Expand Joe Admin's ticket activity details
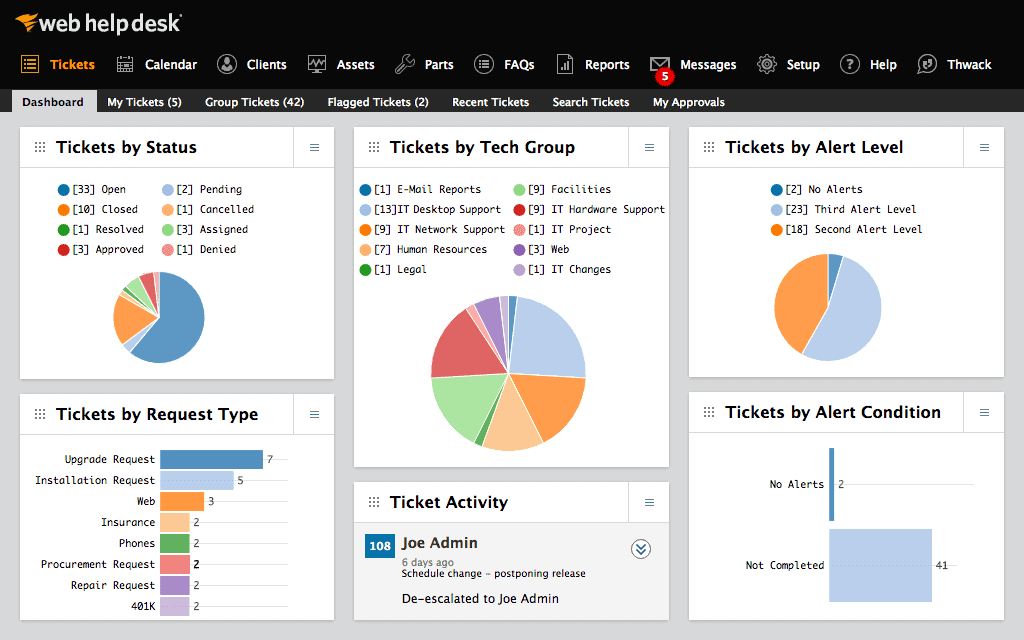1024x640 pixels. (641, 549)
